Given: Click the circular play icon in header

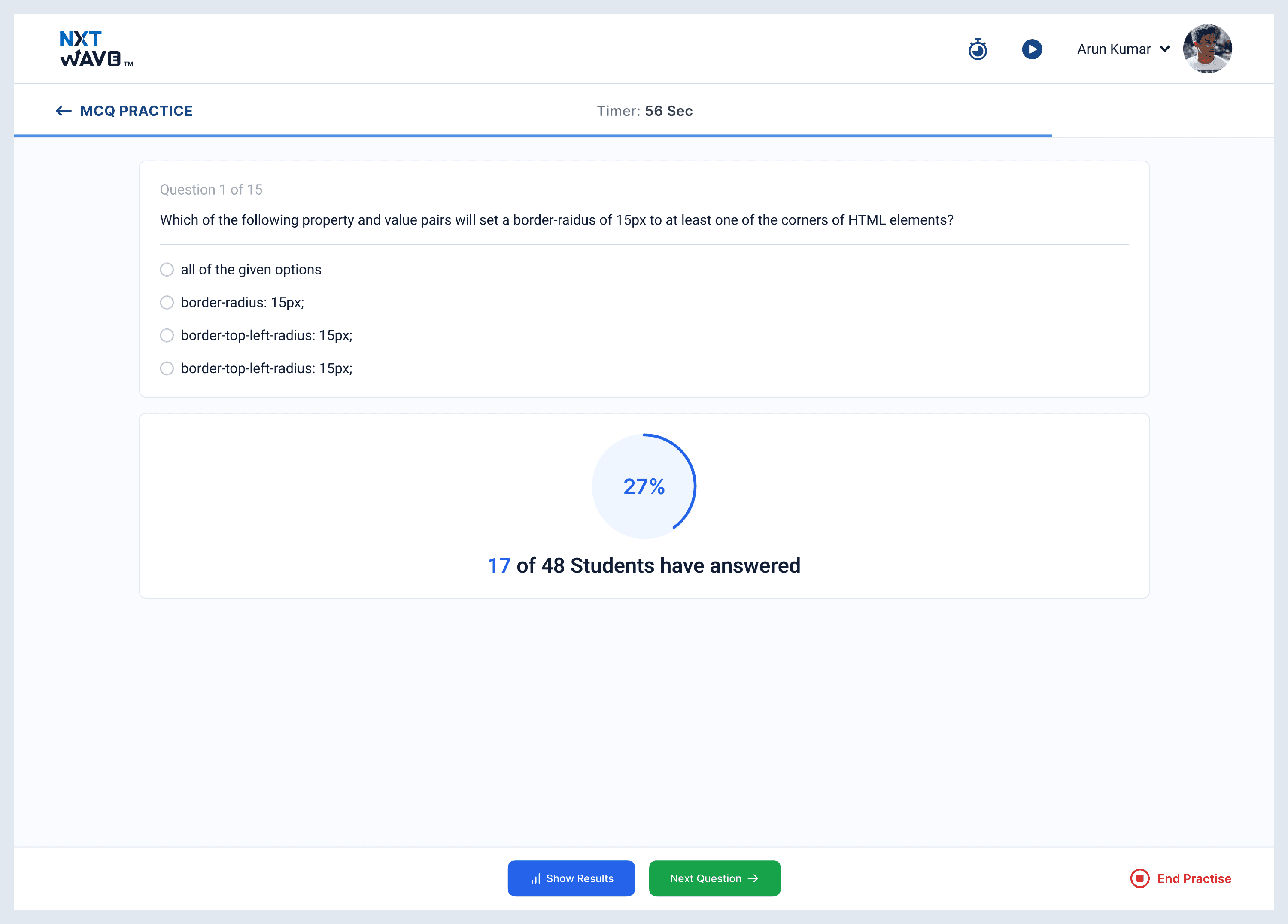Looking at the screenshot, I should (1032, 49).
